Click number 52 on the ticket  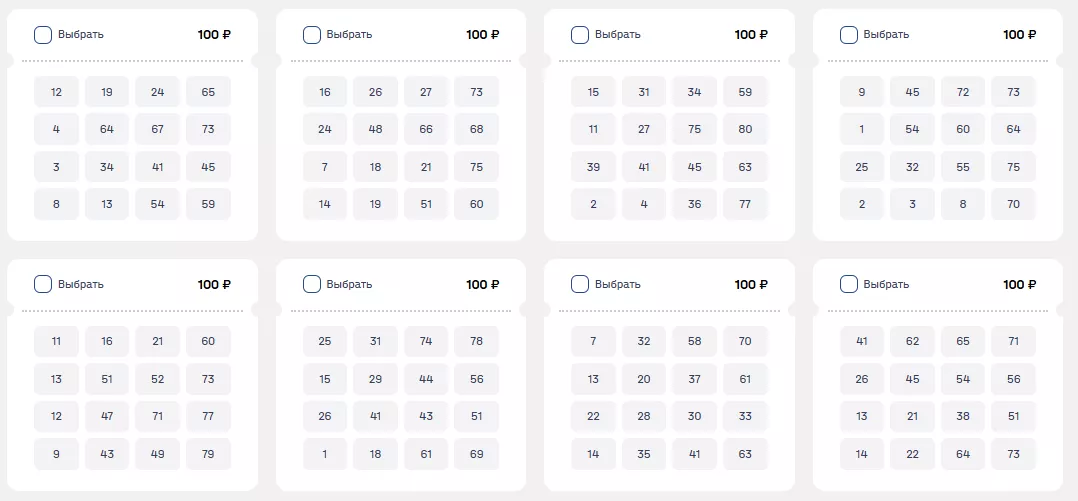tap(158, 379)
